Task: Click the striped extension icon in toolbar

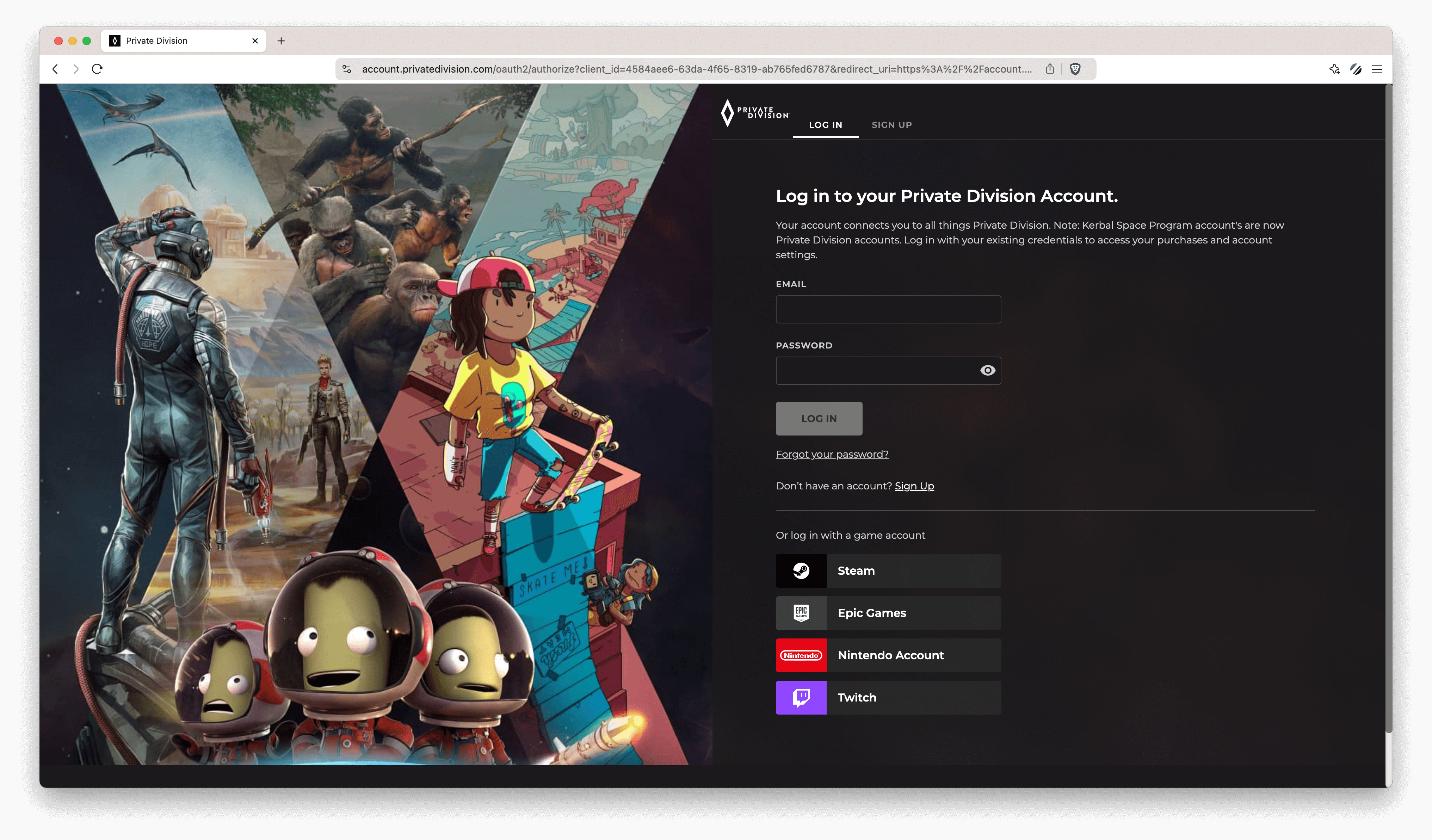Action: tap(1356, 69)
